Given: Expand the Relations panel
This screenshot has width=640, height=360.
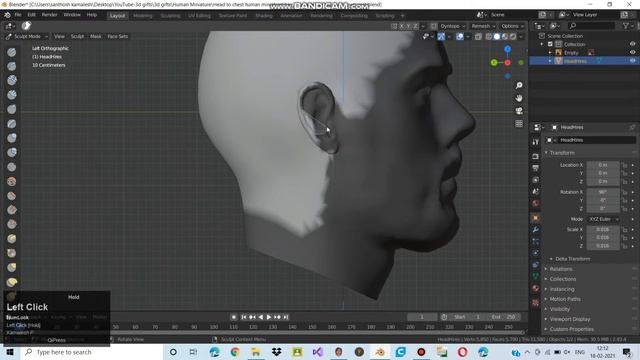Looking at the screenshot, I should tap(560, 269).
